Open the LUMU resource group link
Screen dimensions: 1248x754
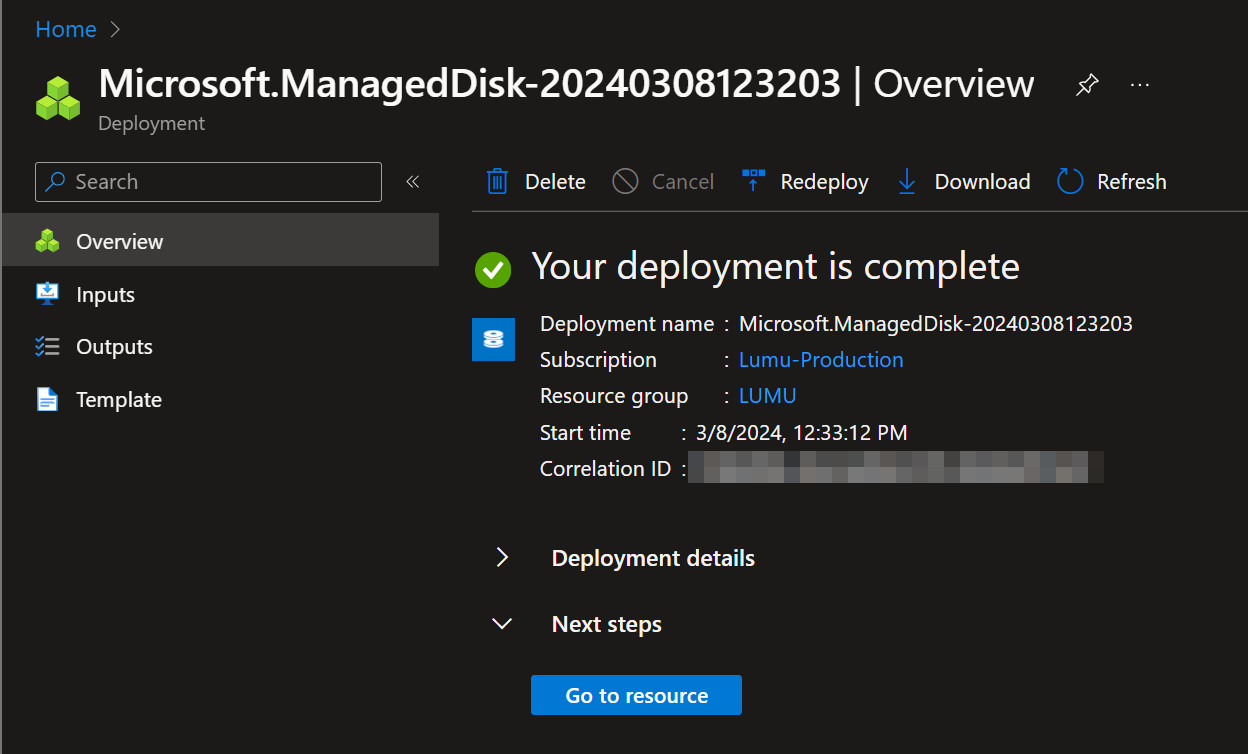[x=767, y=396]
